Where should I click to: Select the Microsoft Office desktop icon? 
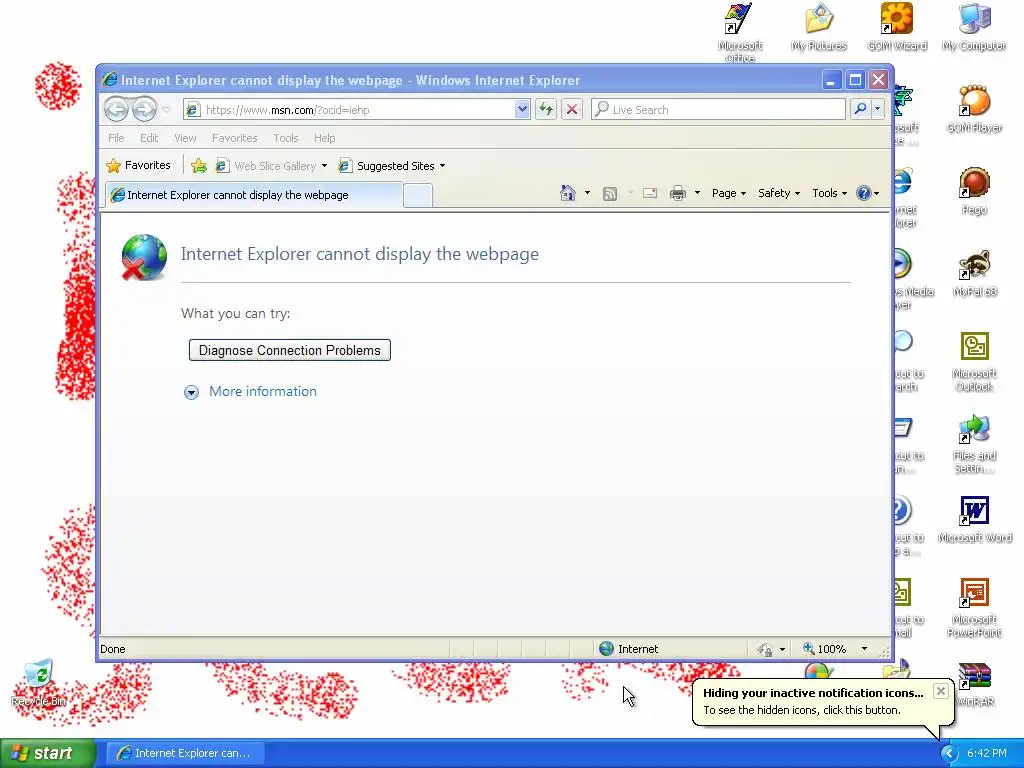pos(740,33)
